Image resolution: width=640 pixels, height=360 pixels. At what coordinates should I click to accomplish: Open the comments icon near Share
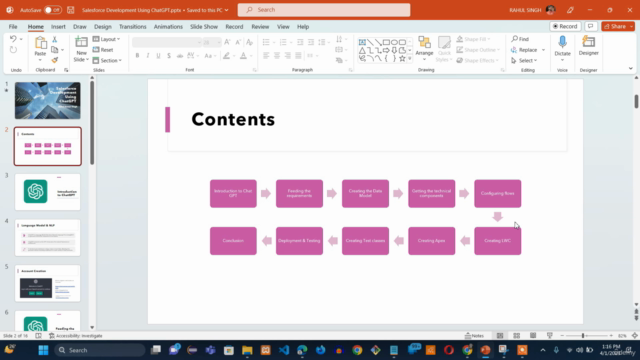tap(590, 26)
